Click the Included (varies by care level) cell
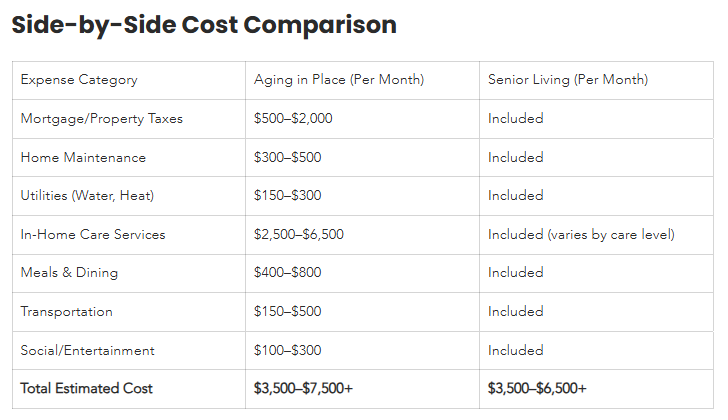Viewport: 728px width, 420px height. coord(581,235)
